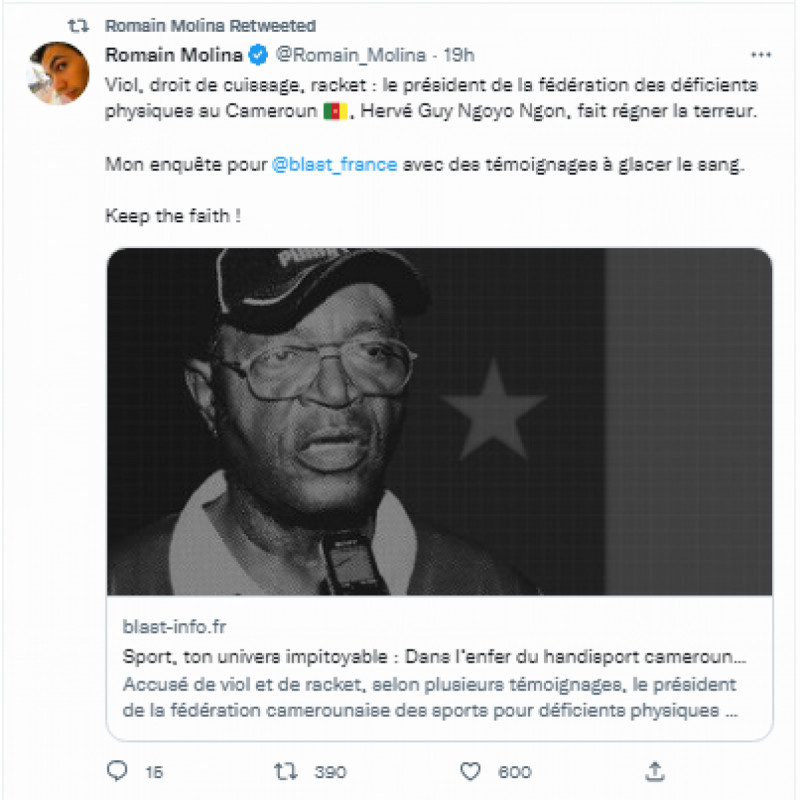This screenshot has width=800, height=800.
Task: Click the Romain Molina display name
Action: pos(173,55)
